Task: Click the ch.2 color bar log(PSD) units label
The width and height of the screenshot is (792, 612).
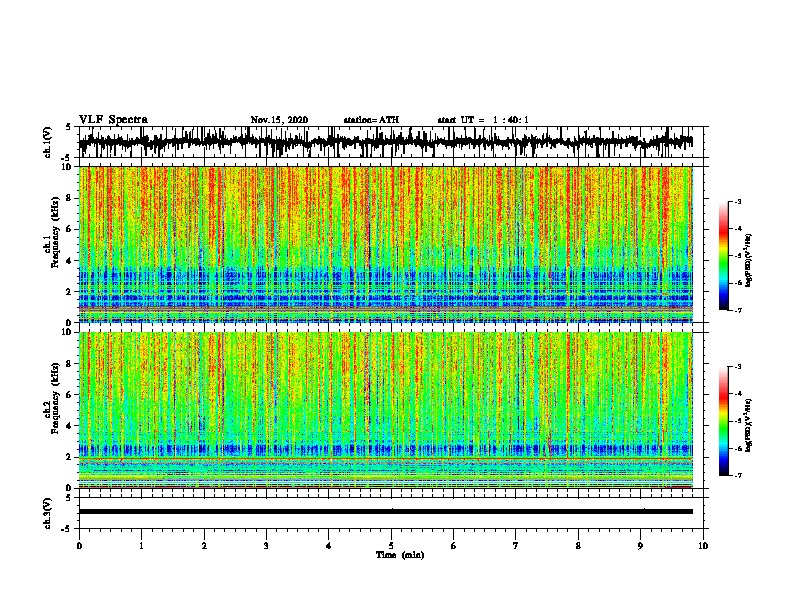Action: tap(748, 425)
